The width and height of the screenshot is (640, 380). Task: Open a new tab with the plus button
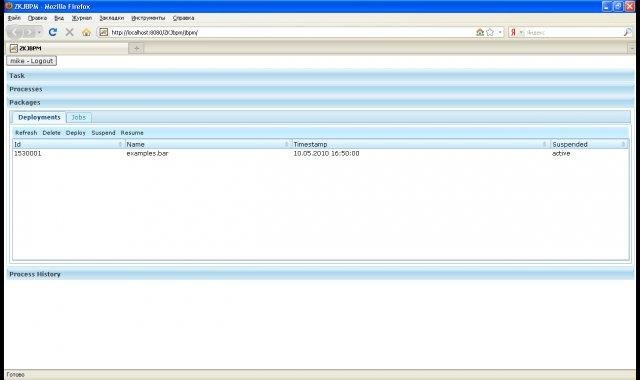(x=136, y=48)
